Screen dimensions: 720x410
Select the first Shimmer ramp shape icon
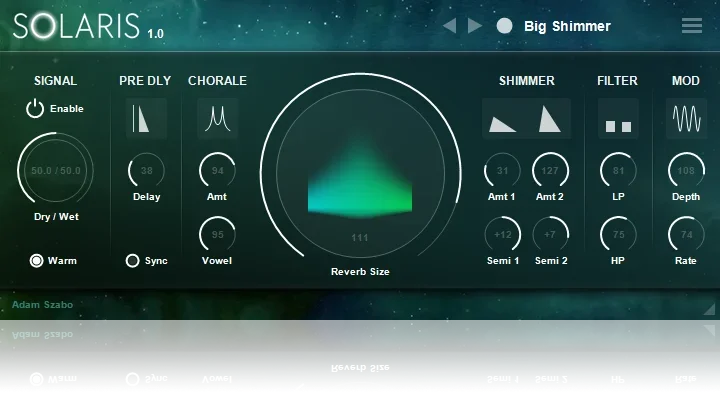[502, 119]
